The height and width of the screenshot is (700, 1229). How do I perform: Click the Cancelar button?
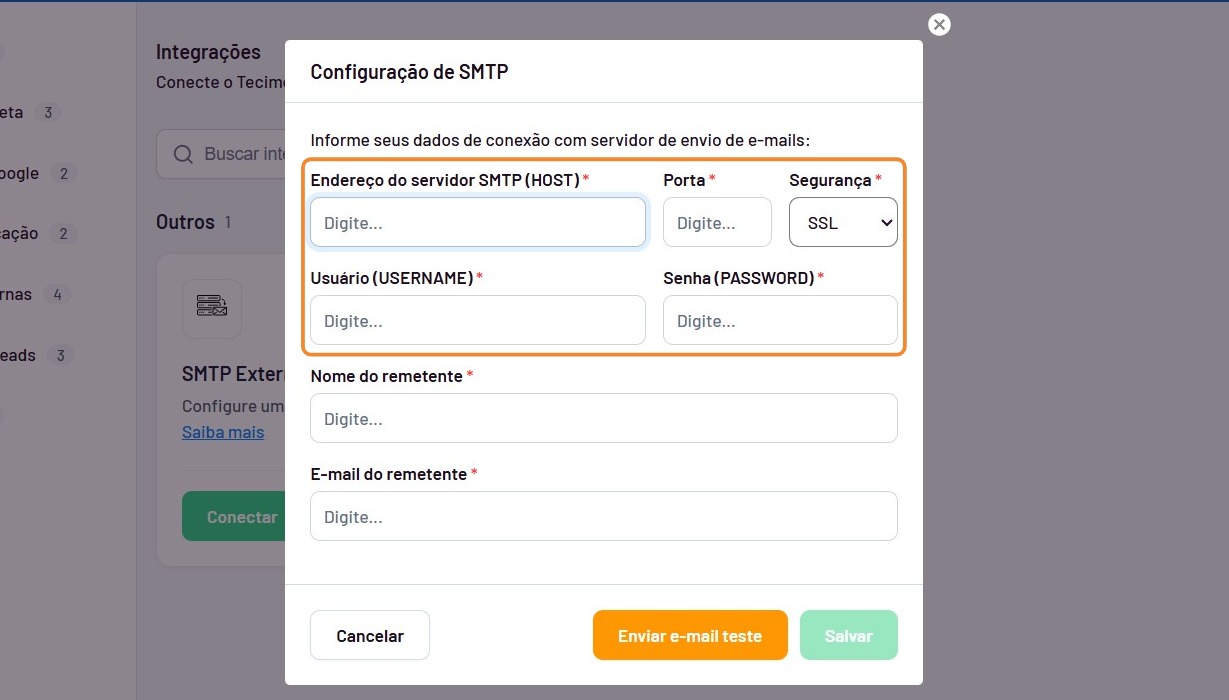[x=370, y=635]
